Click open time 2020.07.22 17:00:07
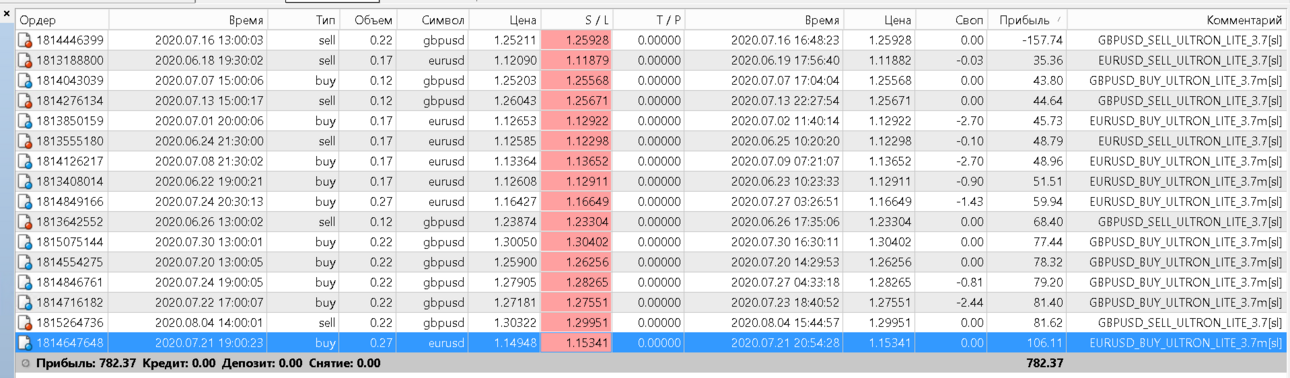1290x378 pixels. coord(209,302)
